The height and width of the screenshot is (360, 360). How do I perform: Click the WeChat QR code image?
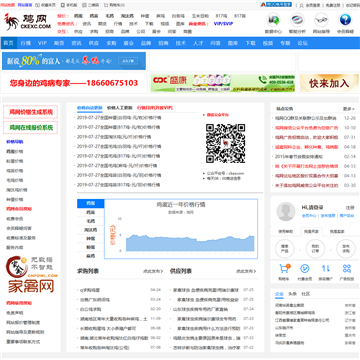(225, 143)
